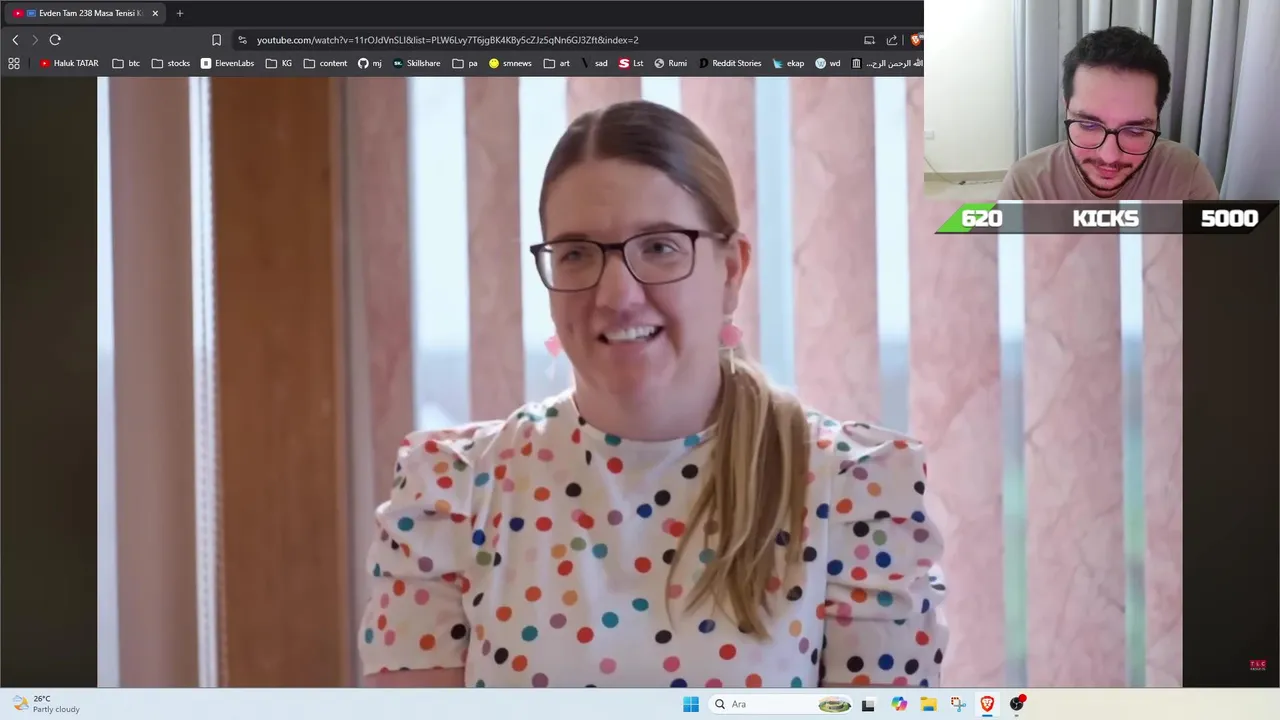
Task: Go back to the previous page
Action: [x=15, y=40]
